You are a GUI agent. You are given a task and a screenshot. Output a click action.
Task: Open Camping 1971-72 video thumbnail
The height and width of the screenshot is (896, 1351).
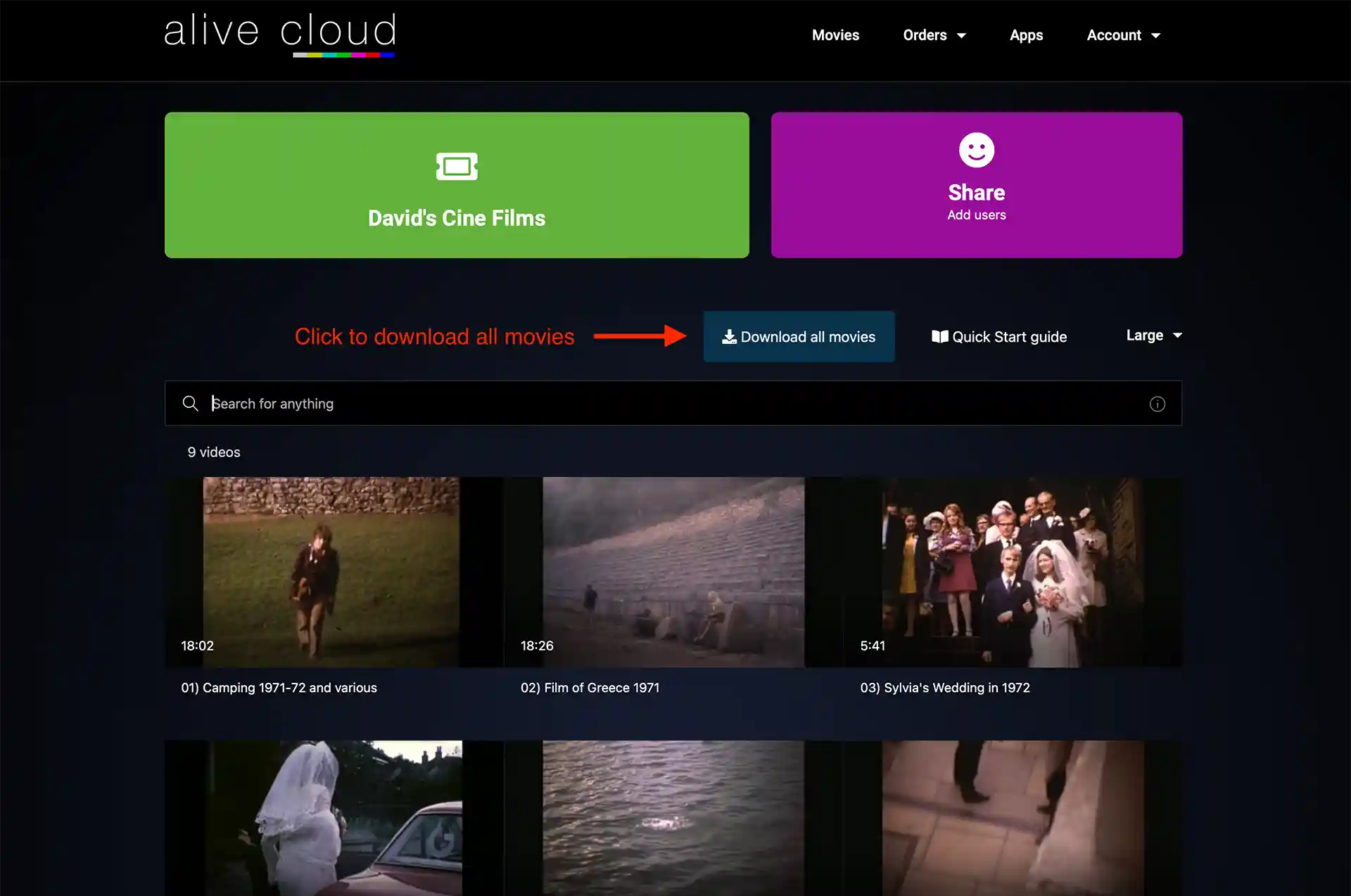(x=334, y=572)
